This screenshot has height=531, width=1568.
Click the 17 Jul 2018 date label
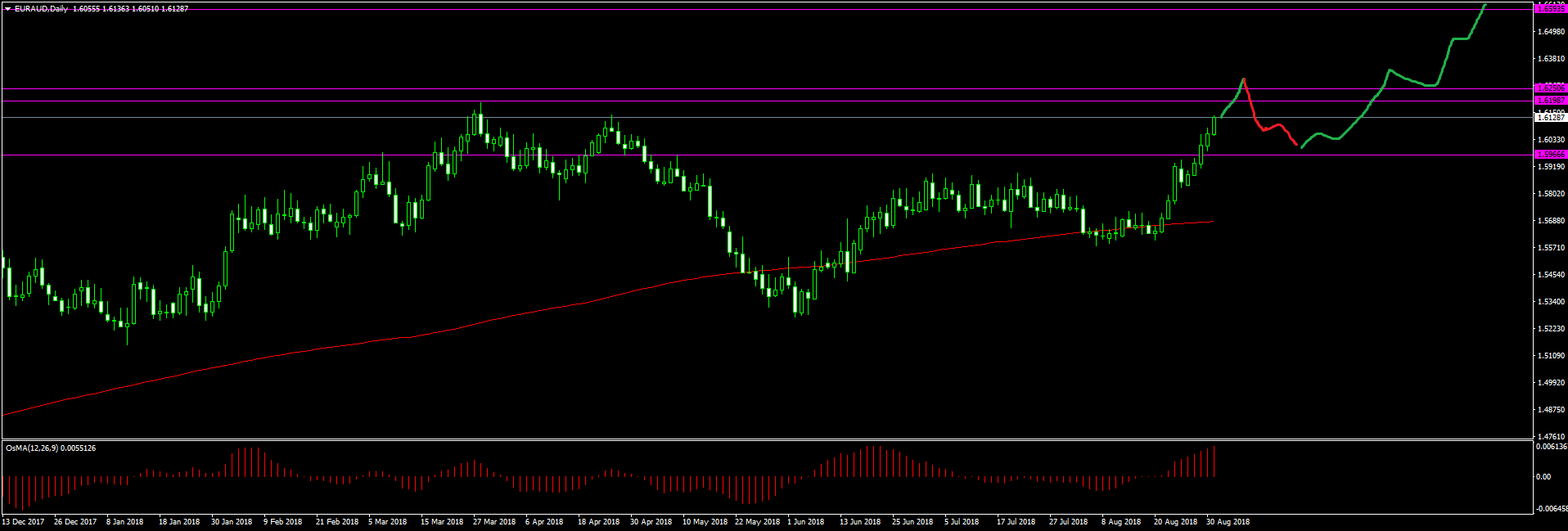point(1016,522)
